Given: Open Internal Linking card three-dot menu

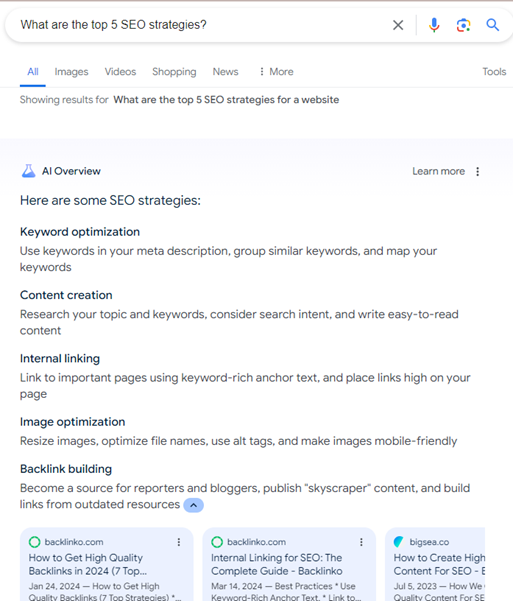Looking at the screenshot, I should click(x=361, y=542).
